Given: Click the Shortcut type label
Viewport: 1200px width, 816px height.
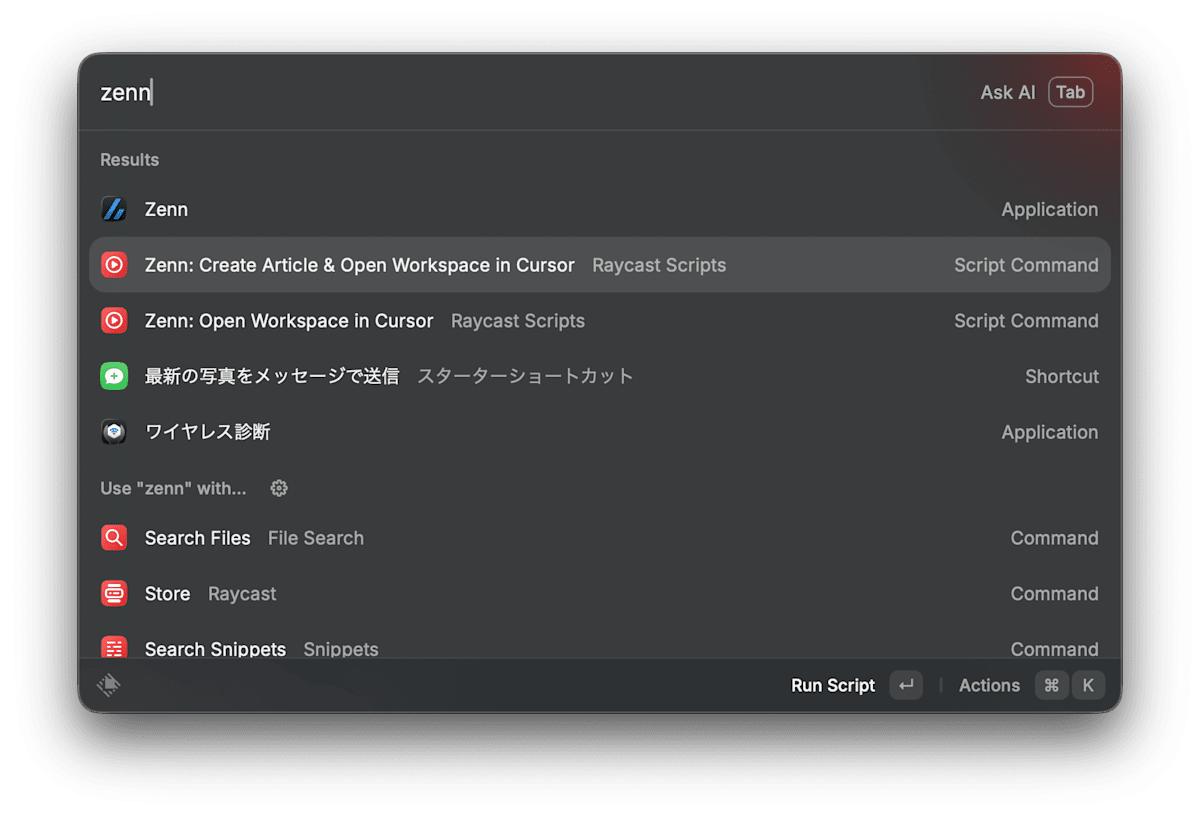Looking at the screenshot, I should (x=1062, y=376).
